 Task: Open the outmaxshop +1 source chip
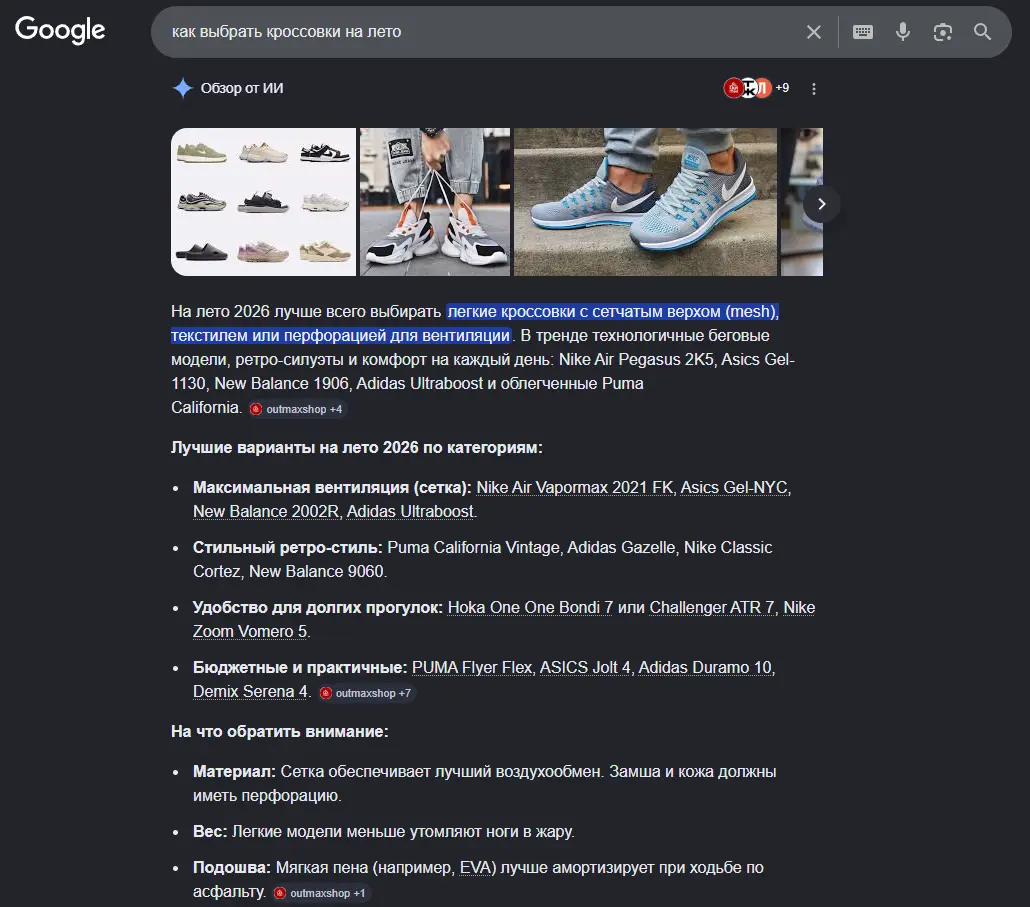tap(321, 893)
